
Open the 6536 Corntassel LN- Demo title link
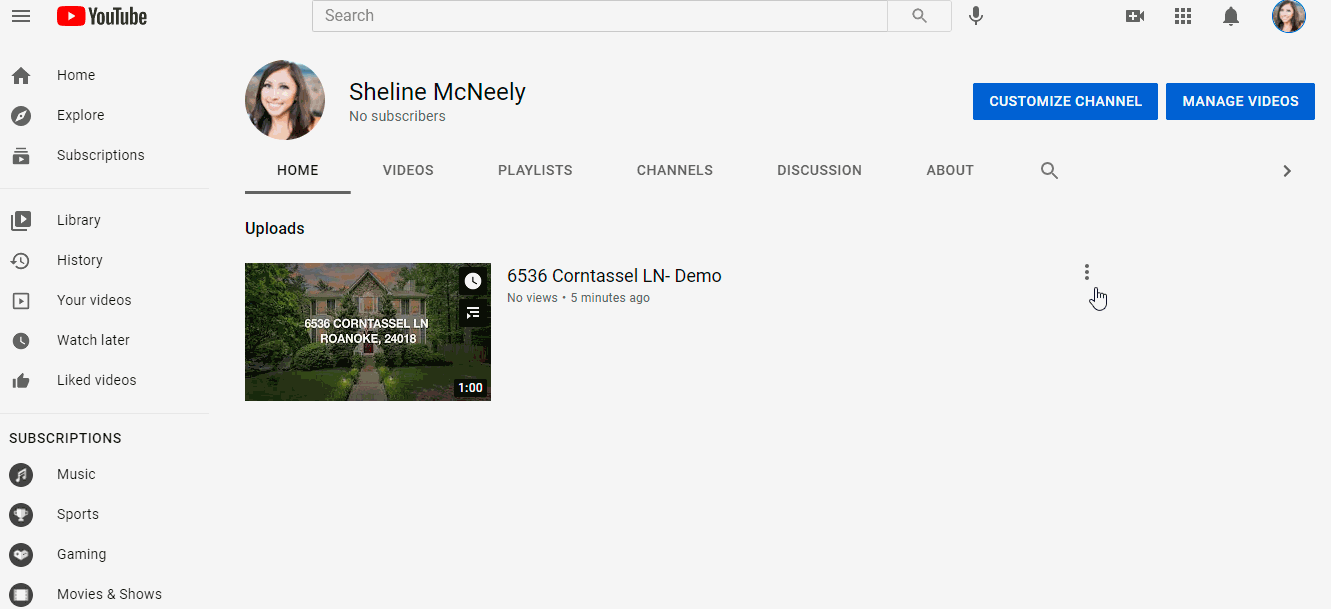click(614, 276)
